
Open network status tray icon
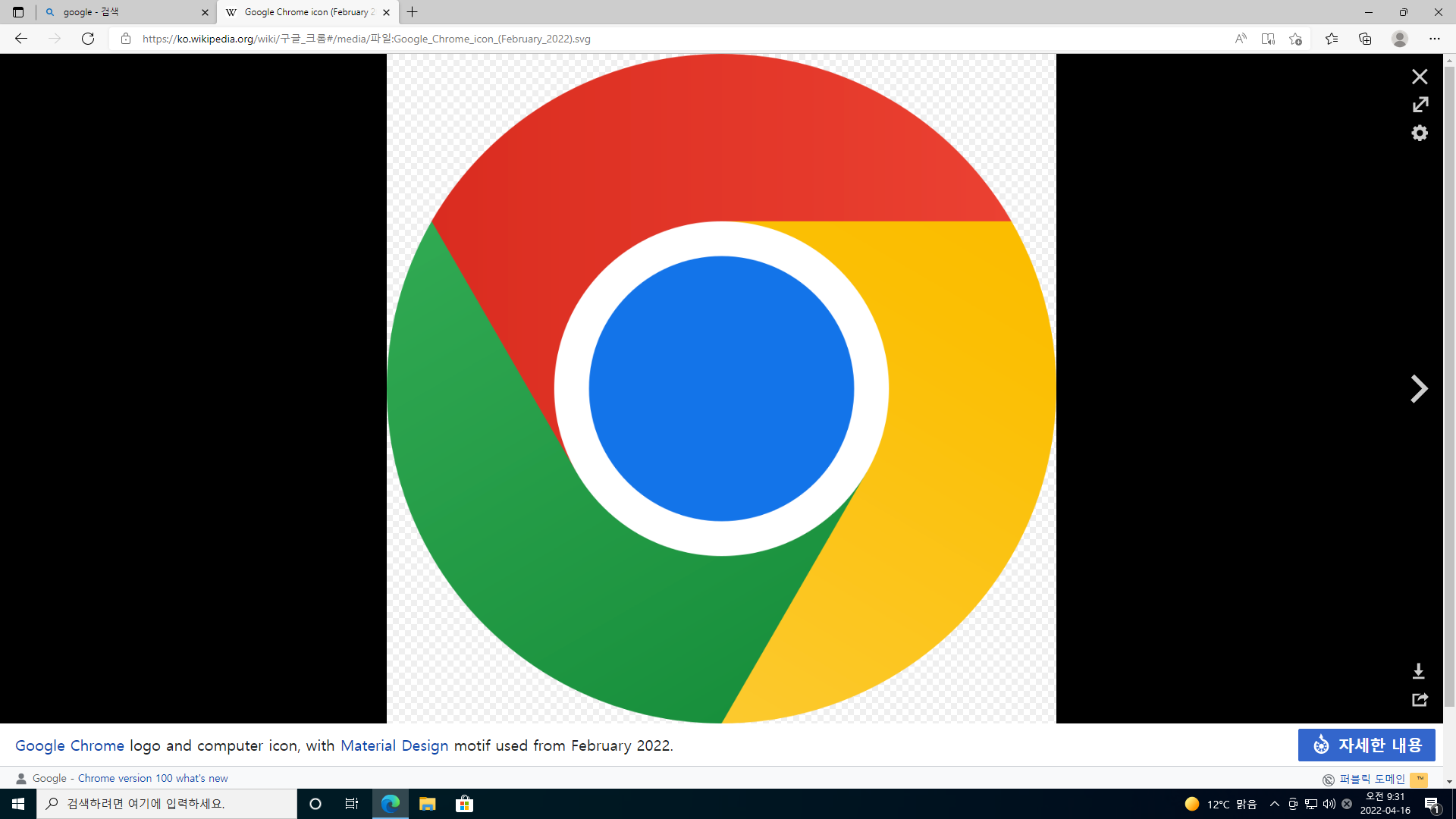pos(1310,804)
